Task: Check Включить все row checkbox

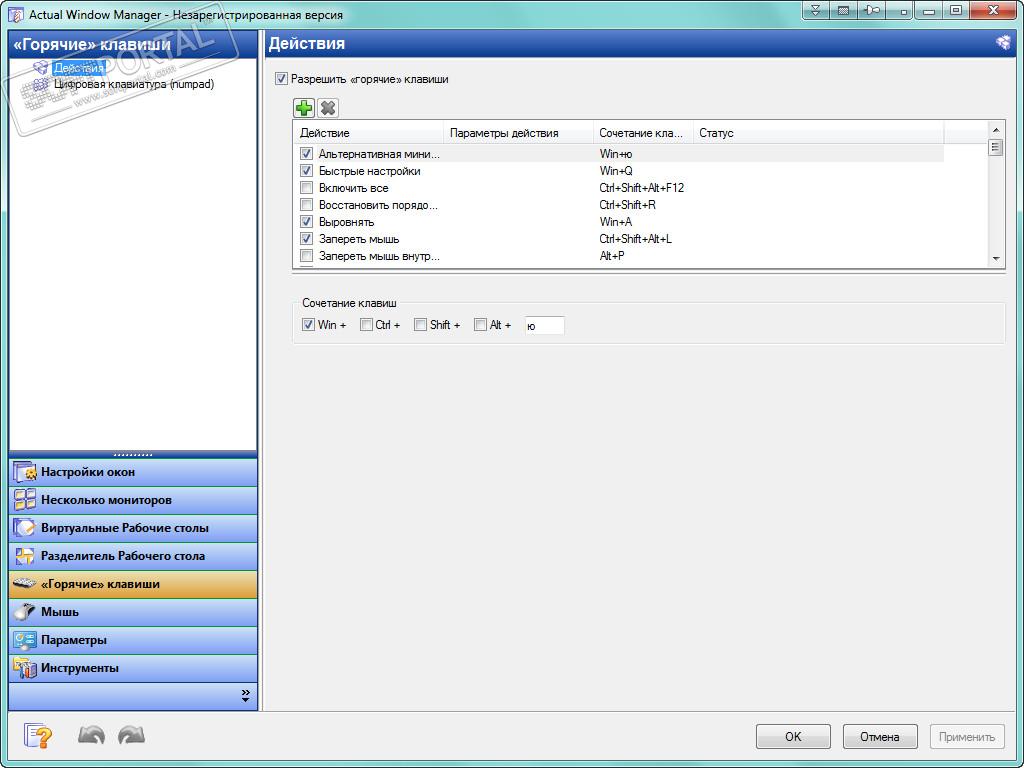Action: pos(306,188)
